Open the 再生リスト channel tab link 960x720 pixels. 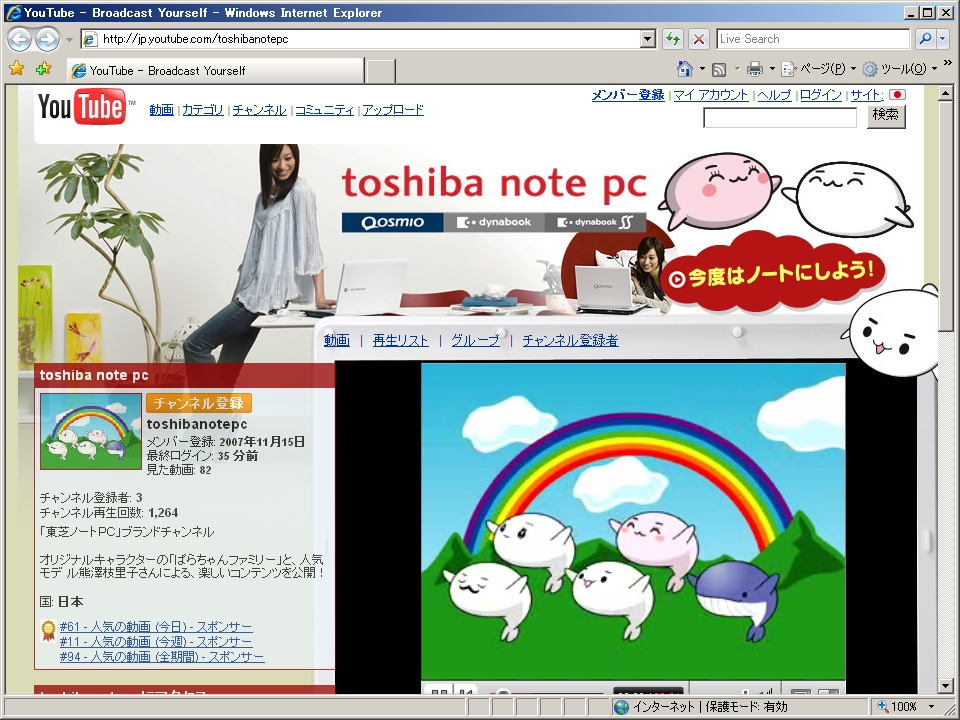click(400, 341)
